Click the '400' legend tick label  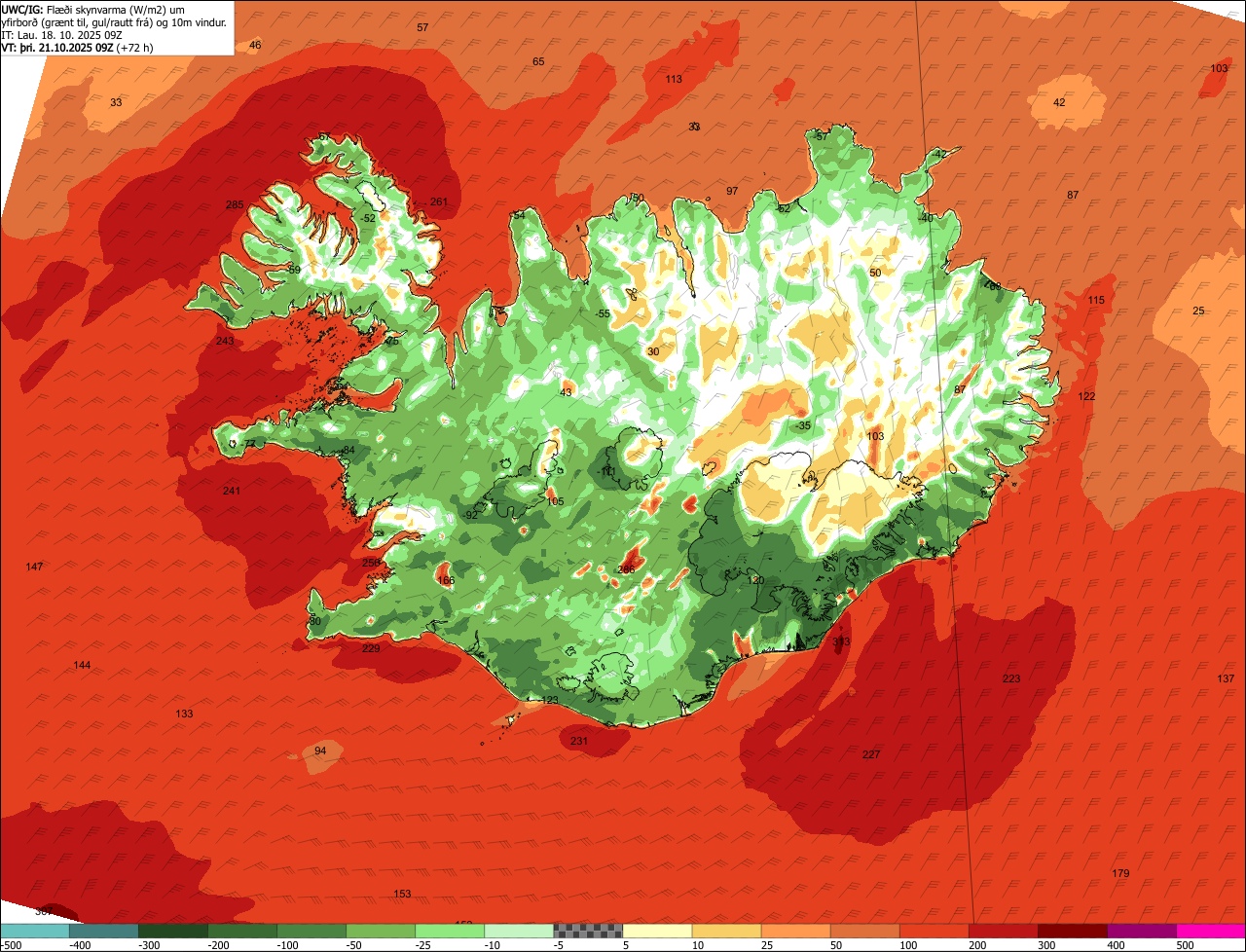click(x=1116, y=945)
